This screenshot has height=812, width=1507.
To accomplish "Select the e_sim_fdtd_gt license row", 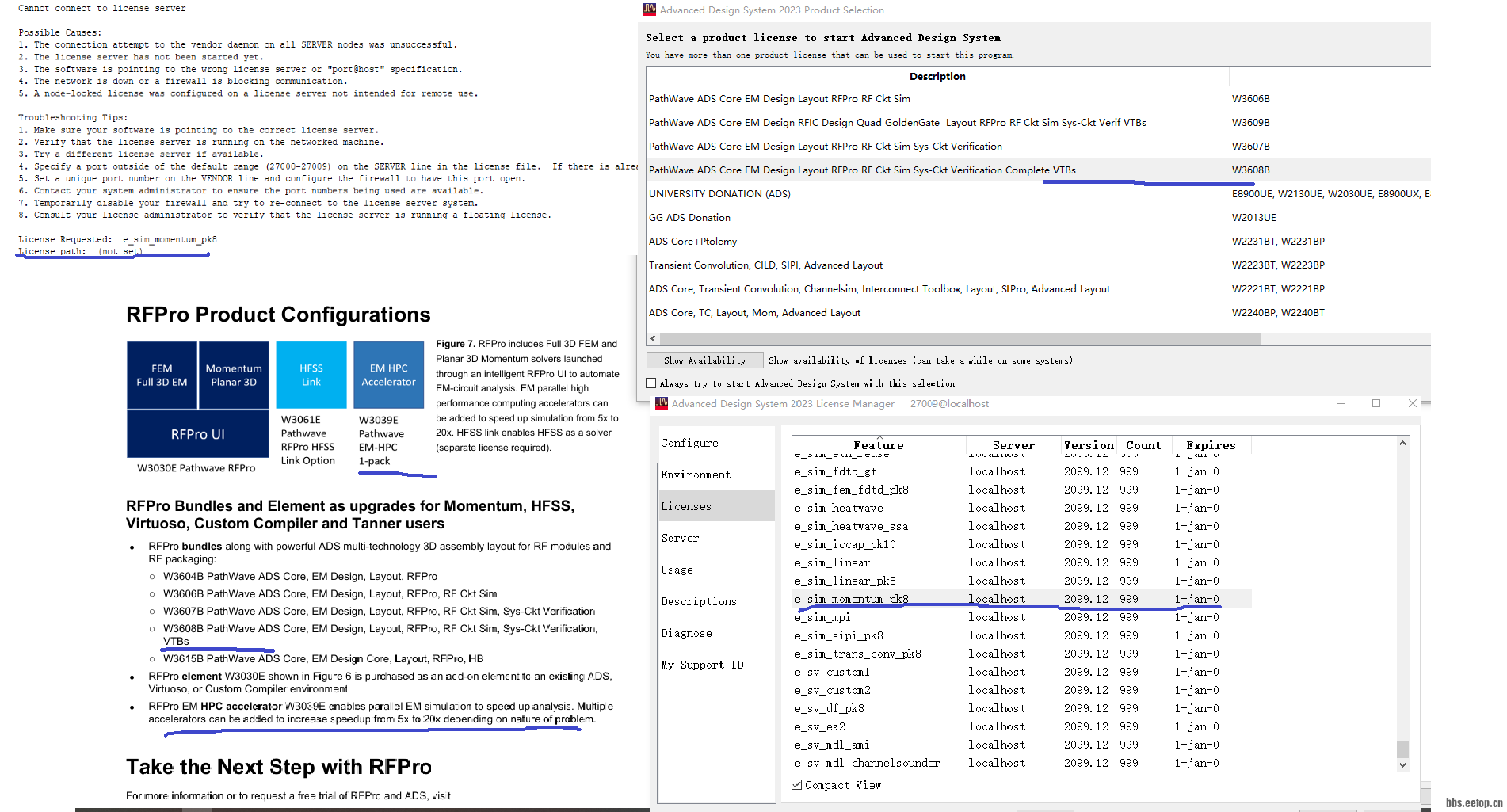I will [1022, 471].
